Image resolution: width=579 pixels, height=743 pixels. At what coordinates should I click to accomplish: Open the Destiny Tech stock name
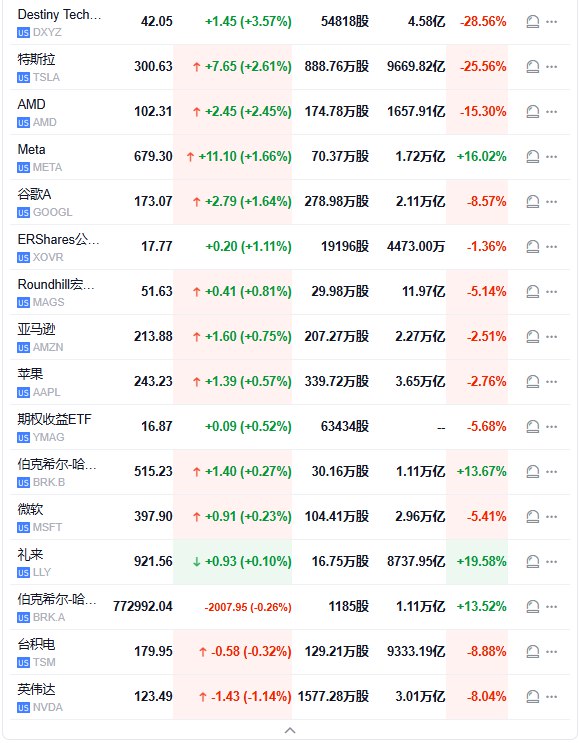coord(59,15)
